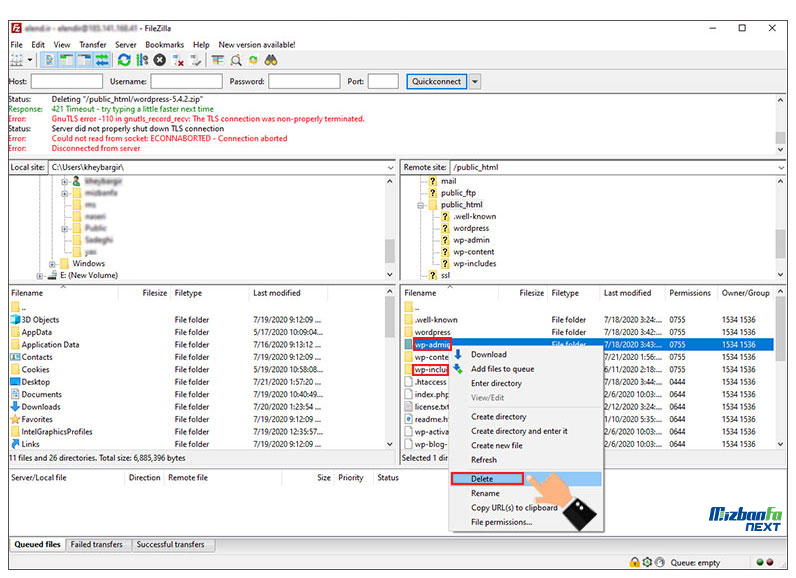Reconnect to the last used server
The height and width of the screenshot is (578, 796).
point(195,60)
